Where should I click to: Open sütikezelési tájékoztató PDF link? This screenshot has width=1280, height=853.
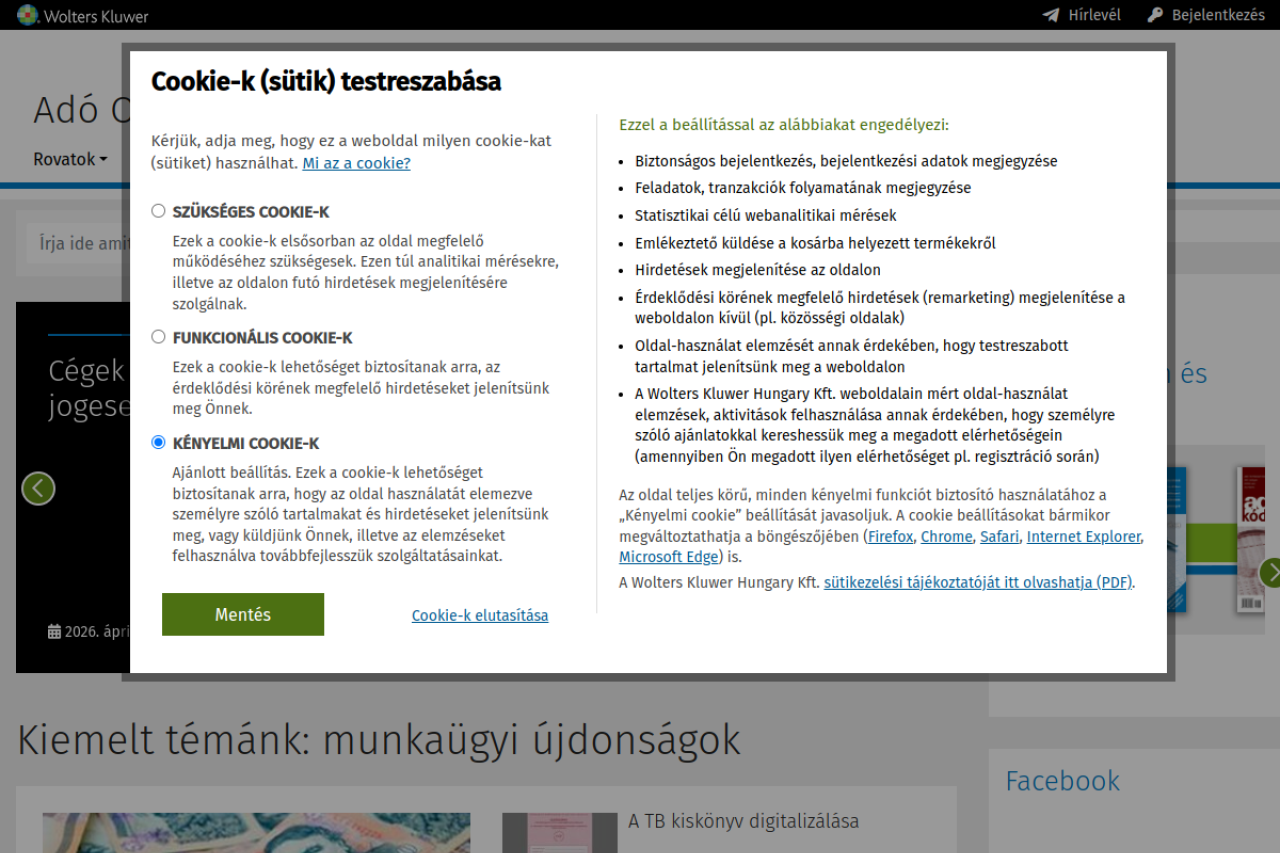tap(978, 582)
